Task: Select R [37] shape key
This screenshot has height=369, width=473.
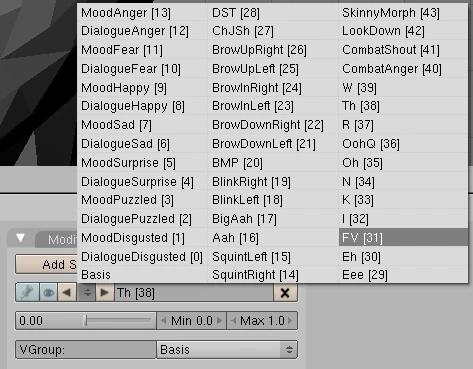Action: [x=403, y=125]
